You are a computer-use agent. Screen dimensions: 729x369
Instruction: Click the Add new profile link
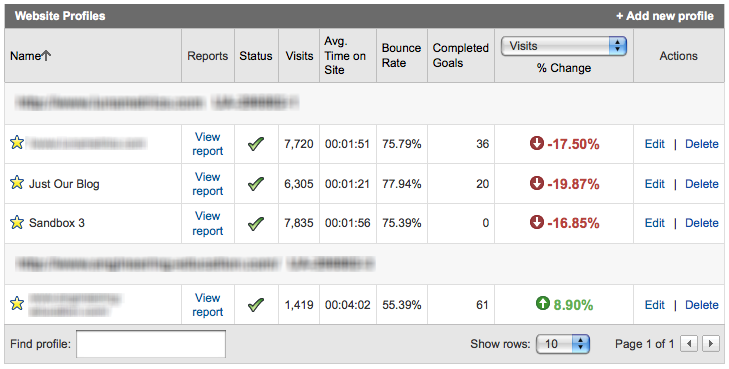click(665, 16)
